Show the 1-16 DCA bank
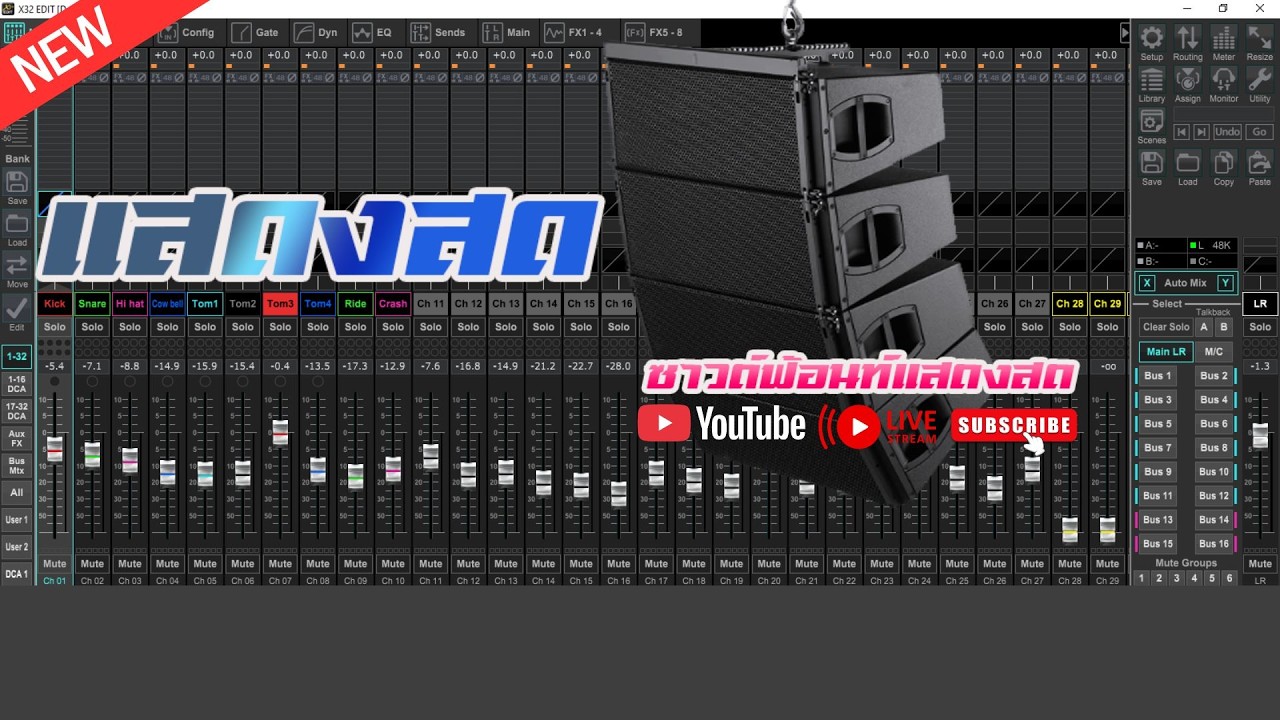The image size is (1280, 720). point(17,384)
